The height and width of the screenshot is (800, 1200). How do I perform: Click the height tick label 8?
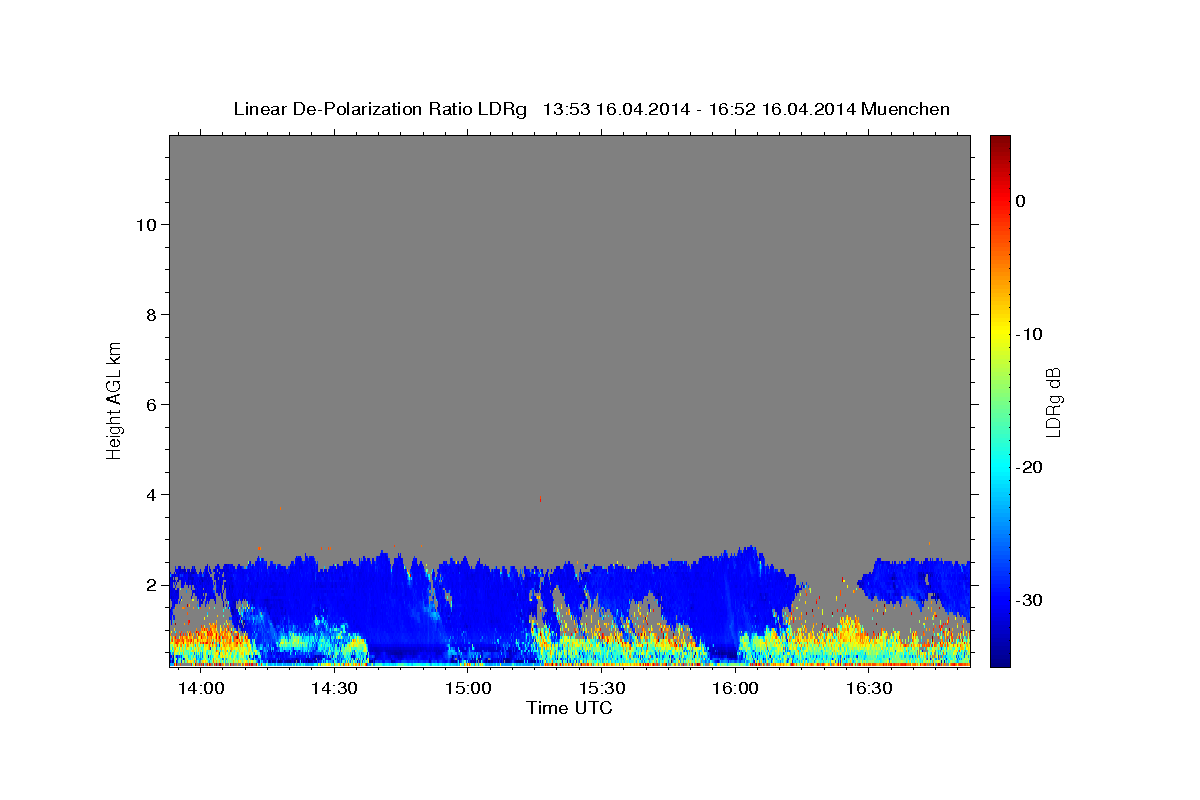pos(151,315)
